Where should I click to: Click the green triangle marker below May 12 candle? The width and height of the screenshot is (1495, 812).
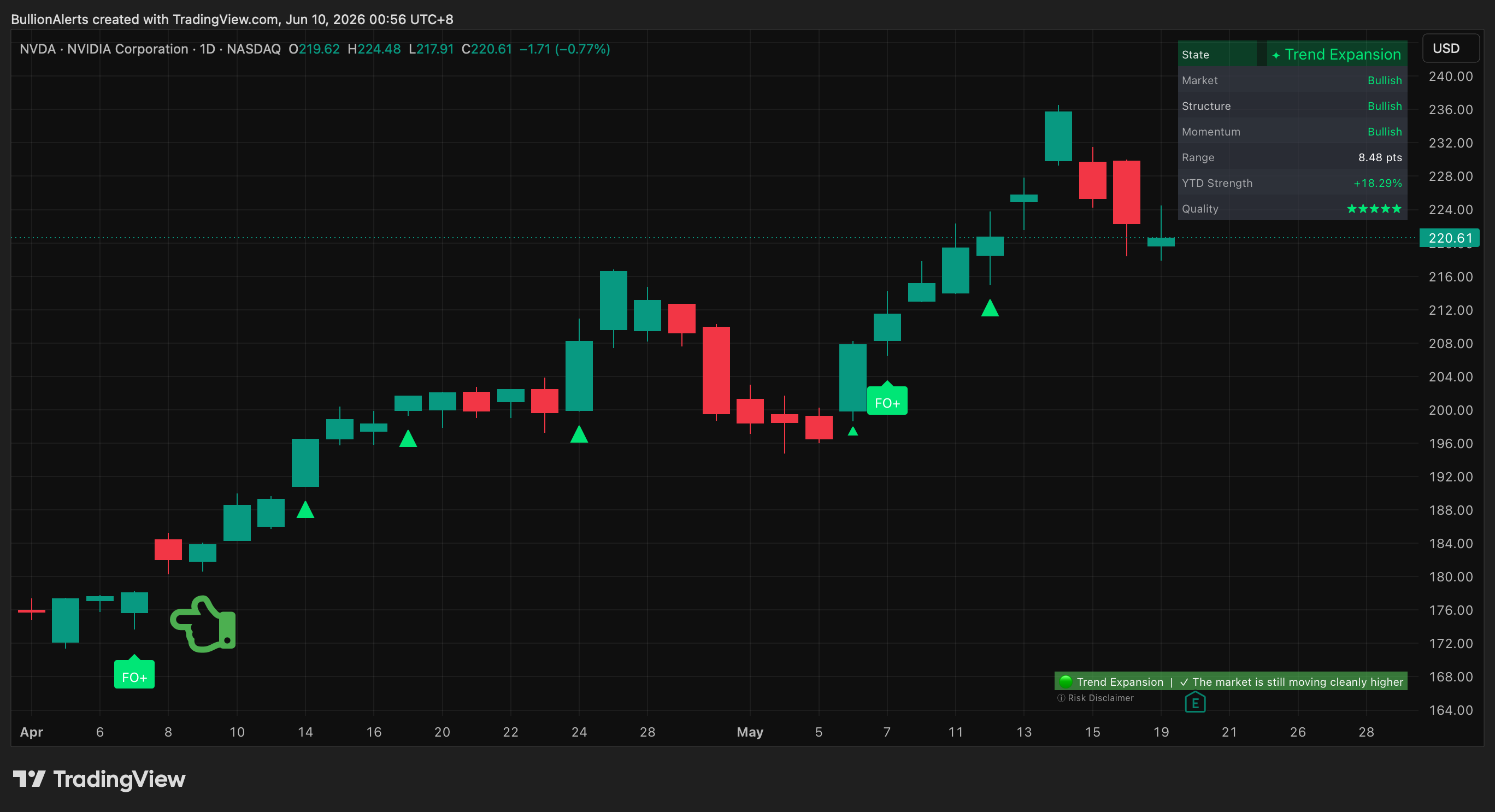tap(990, 308)
